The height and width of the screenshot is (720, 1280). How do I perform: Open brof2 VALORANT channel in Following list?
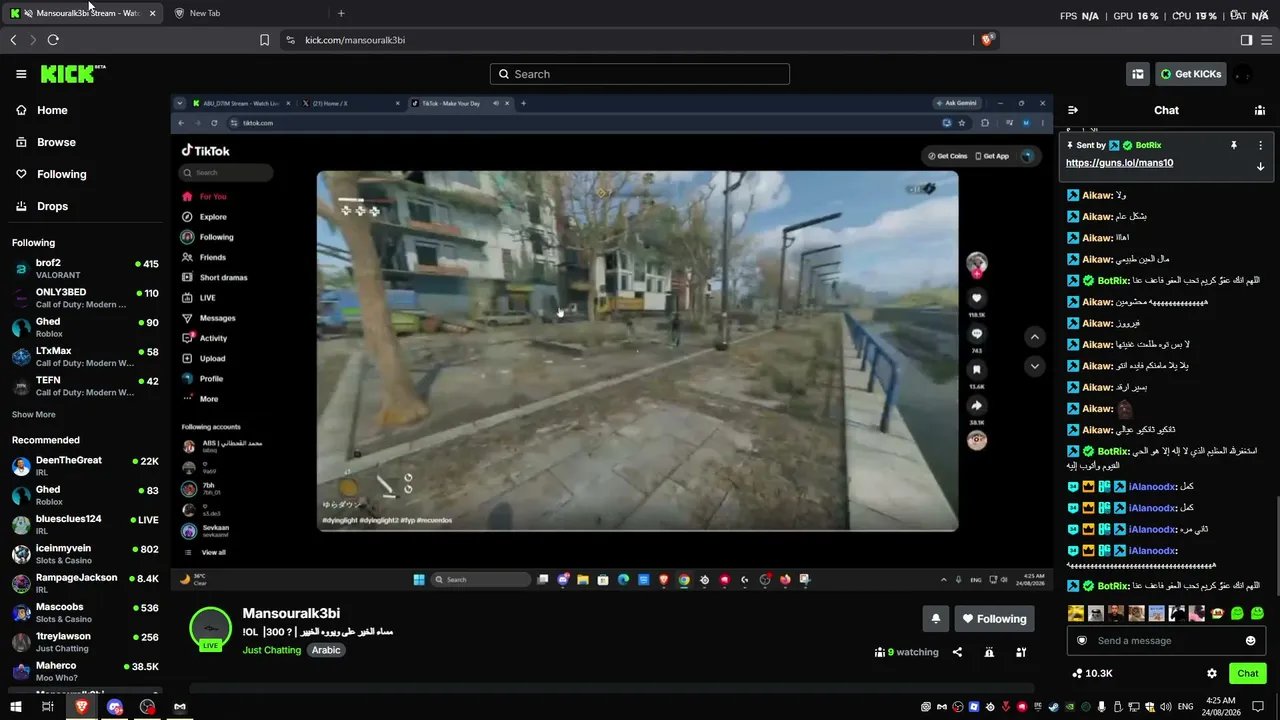85,268
